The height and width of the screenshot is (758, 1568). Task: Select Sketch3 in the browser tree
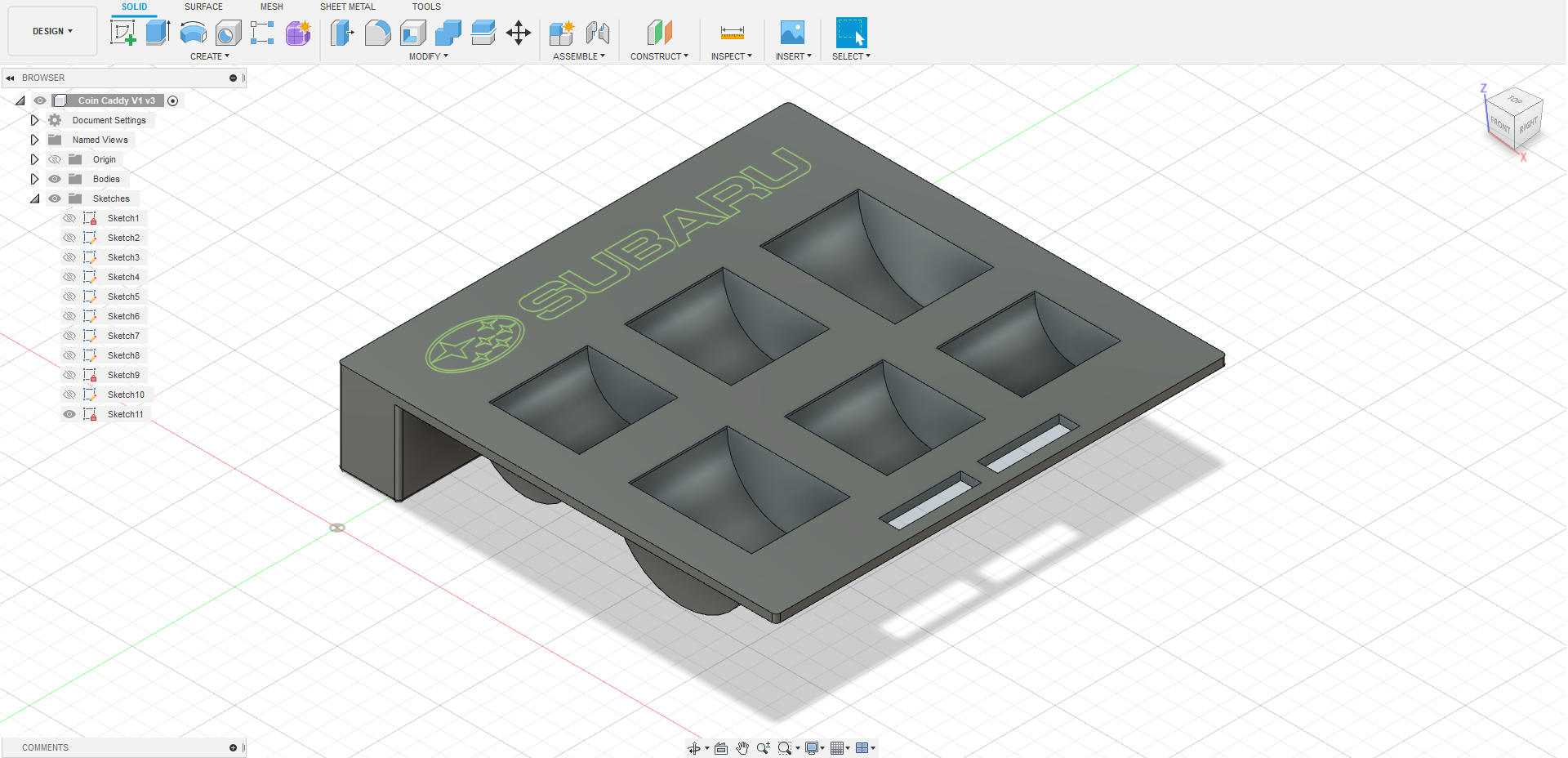[123, 257]
